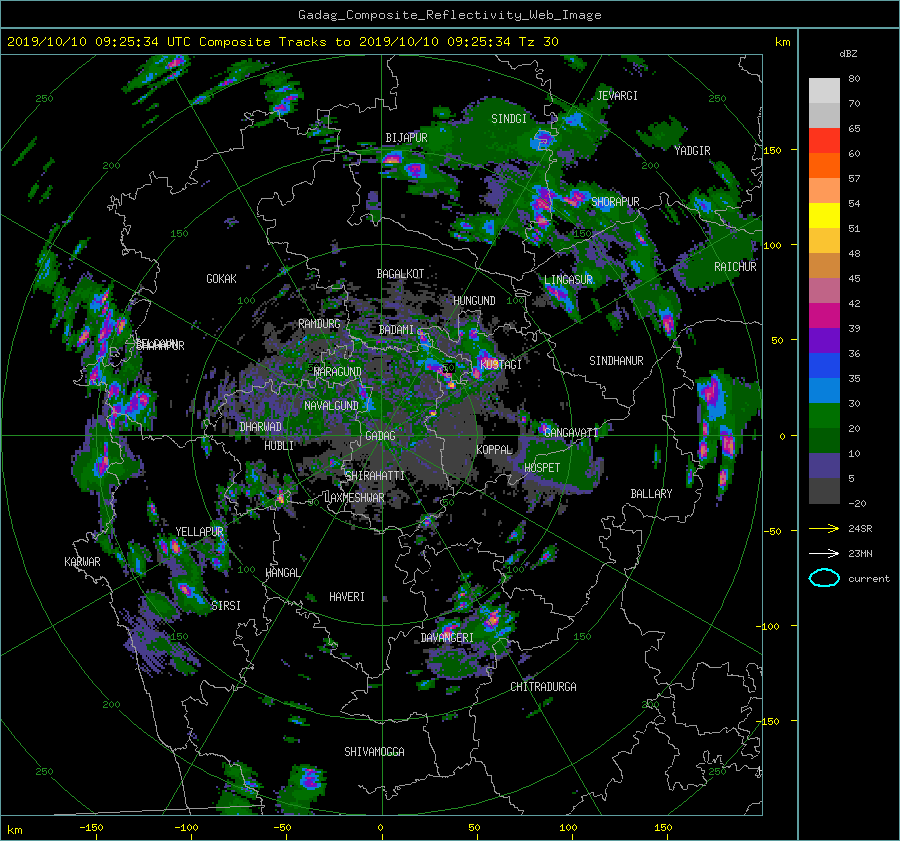Pick the orange 60 dBZ color swatch
The height and width of the screenshot is (841, 900).
coord(824,165)
